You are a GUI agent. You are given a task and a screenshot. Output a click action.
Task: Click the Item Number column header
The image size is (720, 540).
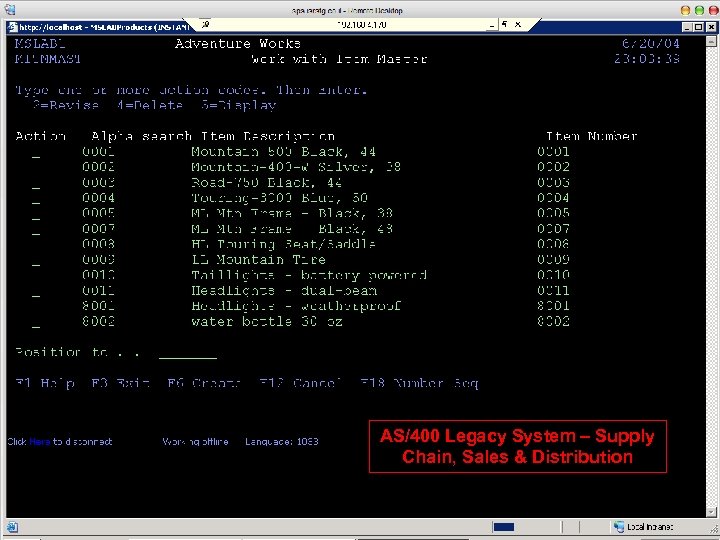[591, 136]
